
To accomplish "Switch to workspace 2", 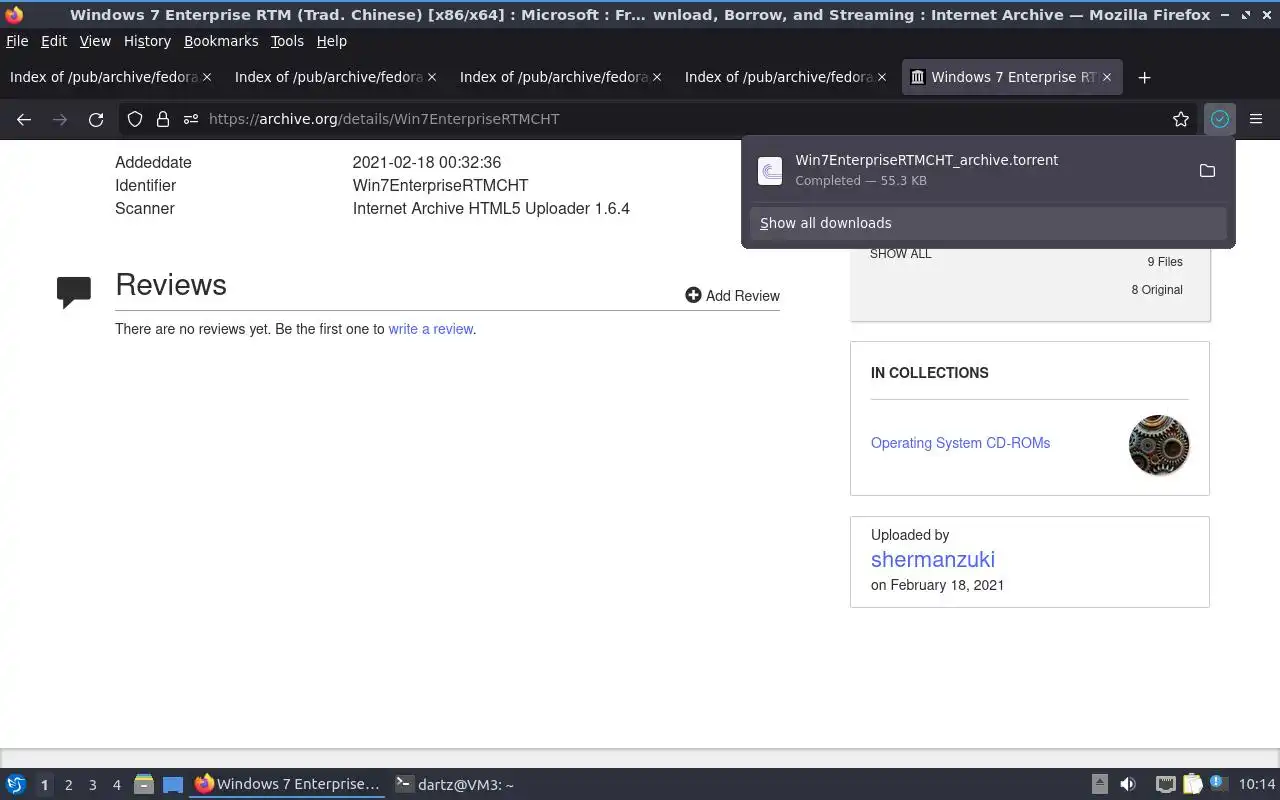I will 68,785.
